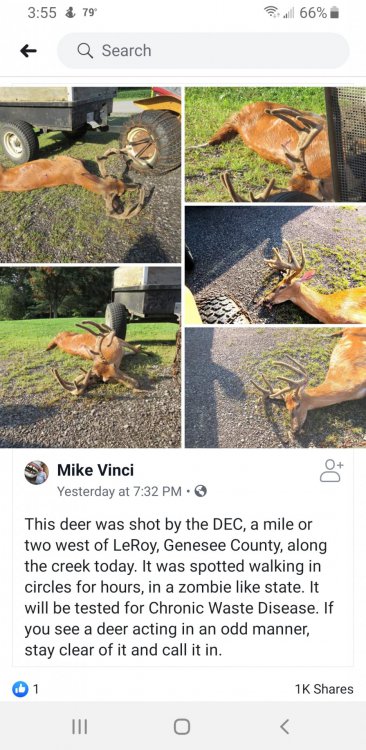Open bottom-right deer photo on gravel
Viewport: 366px width, 750px height.
[x=276, y=388]
